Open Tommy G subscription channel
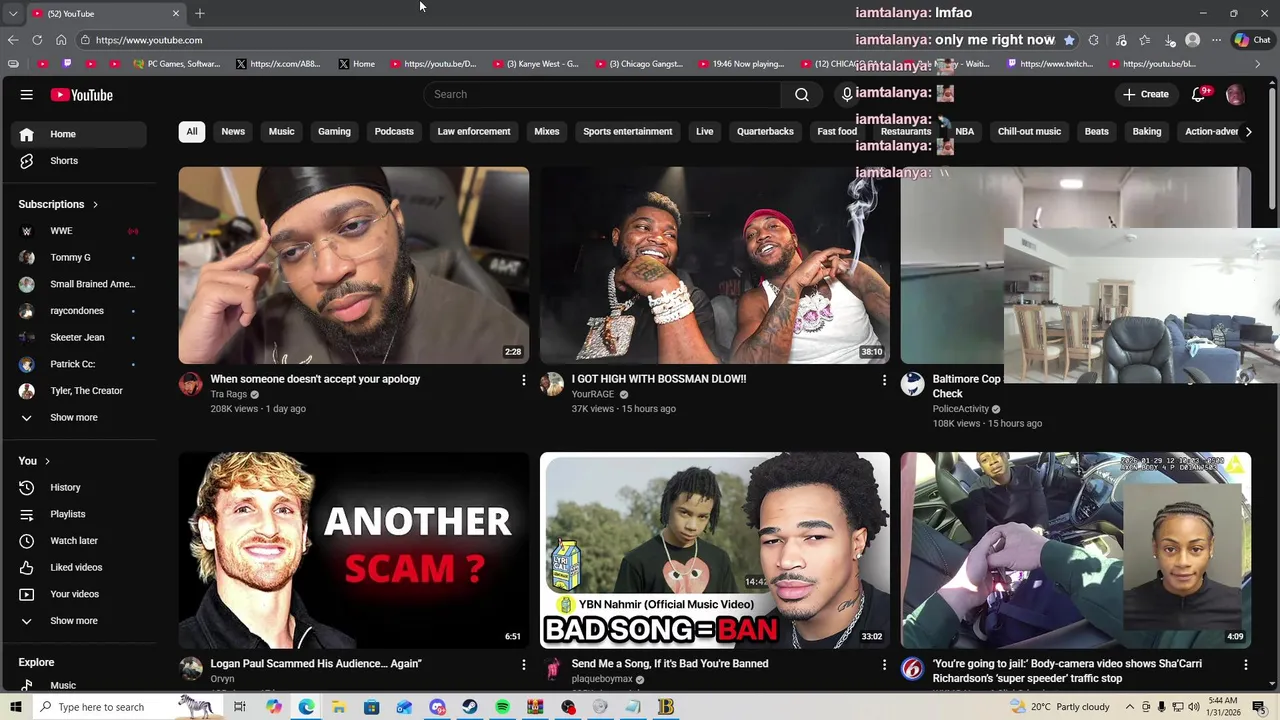The width and height of the screenshot is (1280, 720). pos(77,258)
